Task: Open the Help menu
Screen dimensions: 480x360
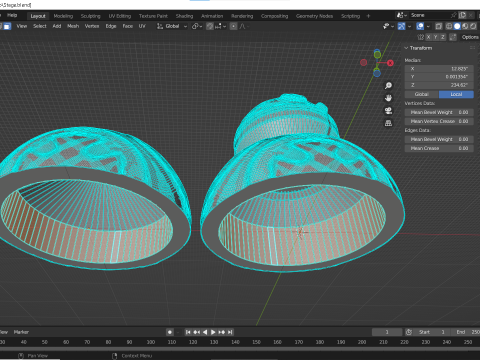Action: point(12,15)
